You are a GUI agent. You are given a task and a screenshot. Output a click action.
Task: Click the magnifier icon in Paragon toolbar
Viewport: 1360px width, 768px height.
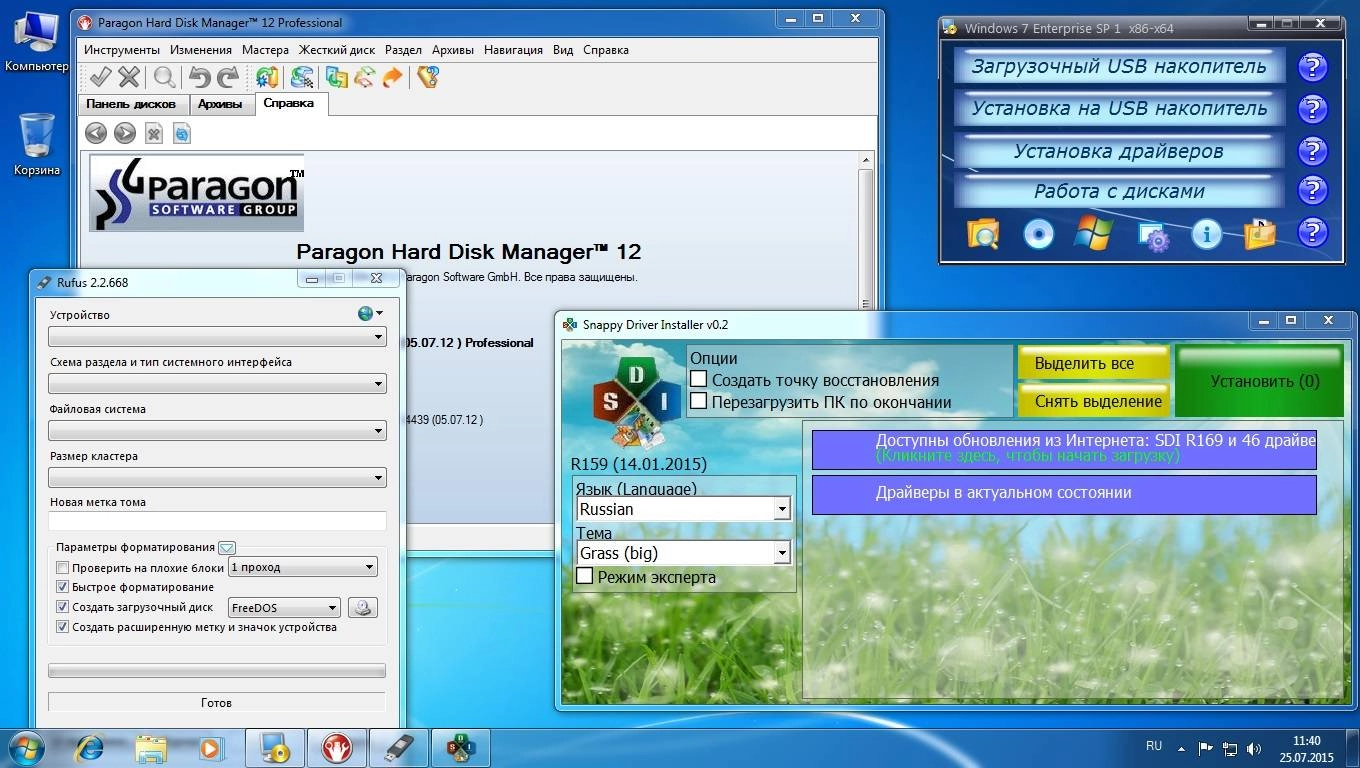(x=165, y=77)
